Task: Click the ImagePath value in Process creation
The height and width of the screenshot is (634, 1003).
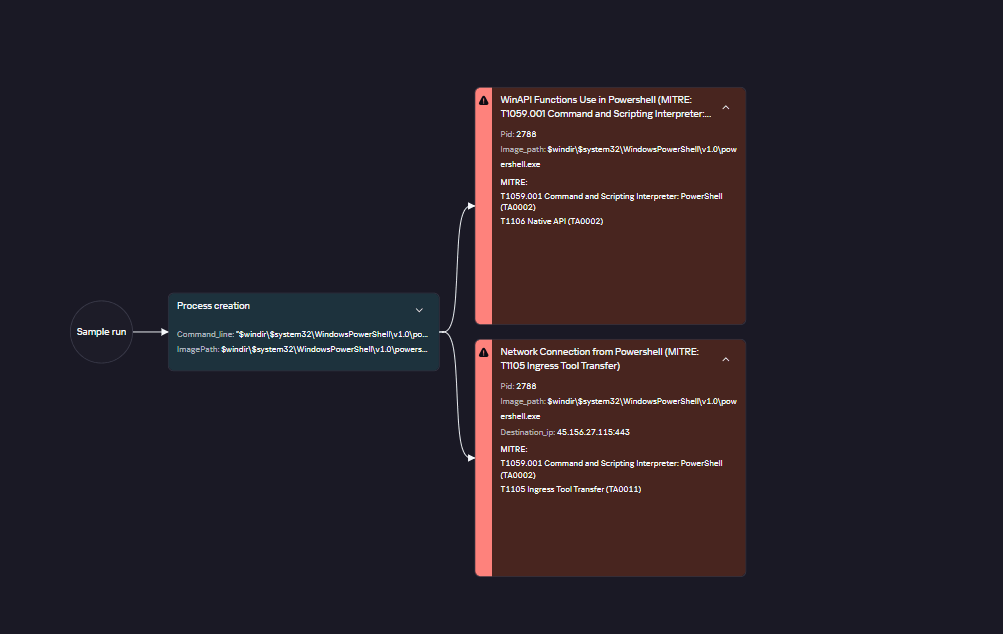Action: 324,350
